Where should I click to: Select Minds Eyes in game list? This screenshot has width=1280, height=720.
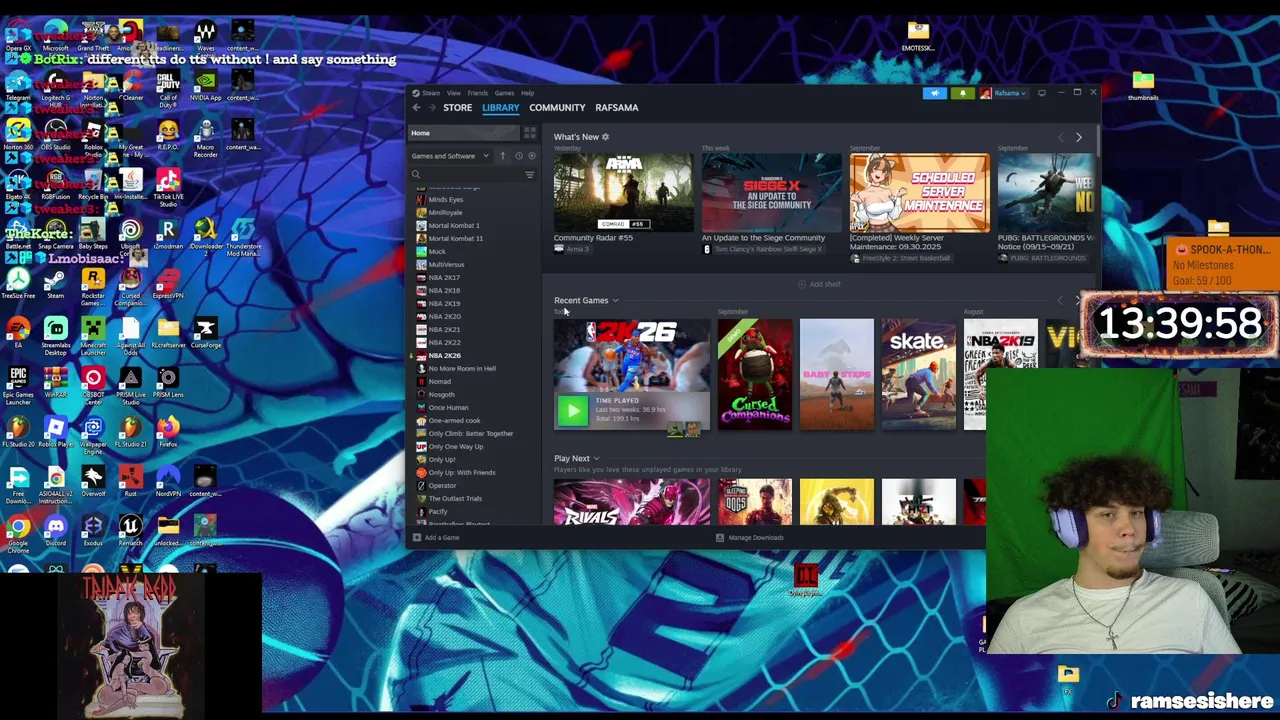[x=446, y=200]
